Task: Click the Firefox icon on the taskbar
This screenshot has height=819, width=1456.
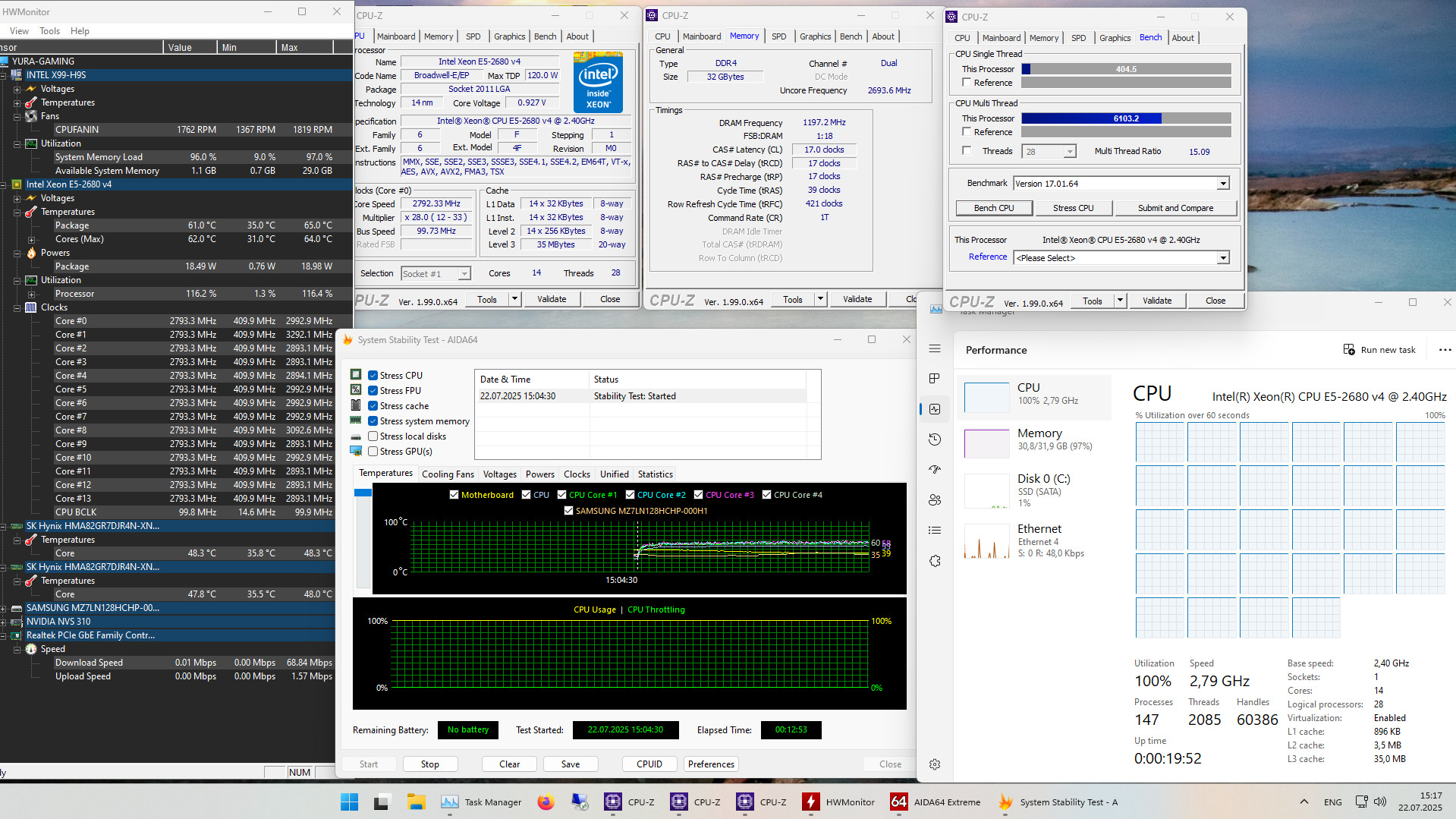Action: point(546,802)
